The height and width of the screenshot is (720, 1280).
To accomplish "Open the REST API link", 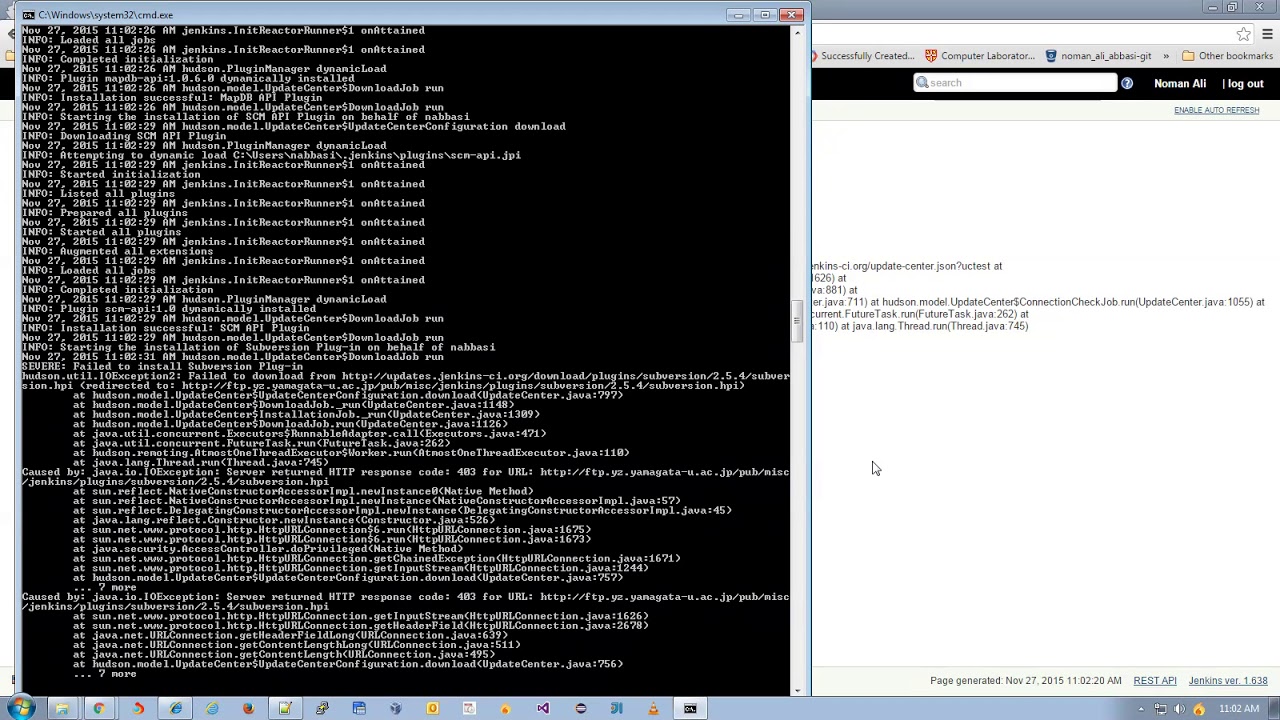I will coord(1154,681).
